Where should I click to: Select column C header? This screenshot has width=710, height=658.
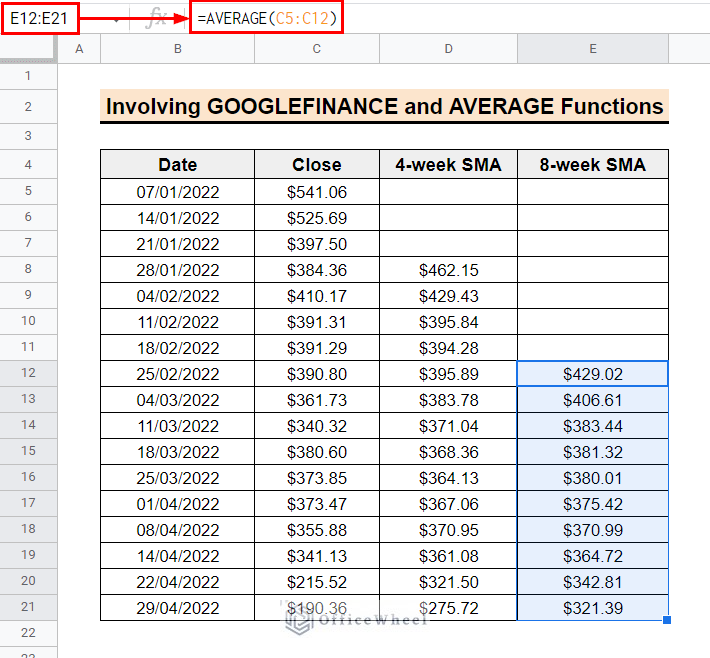pyautogui.click(x=316, y=49)
